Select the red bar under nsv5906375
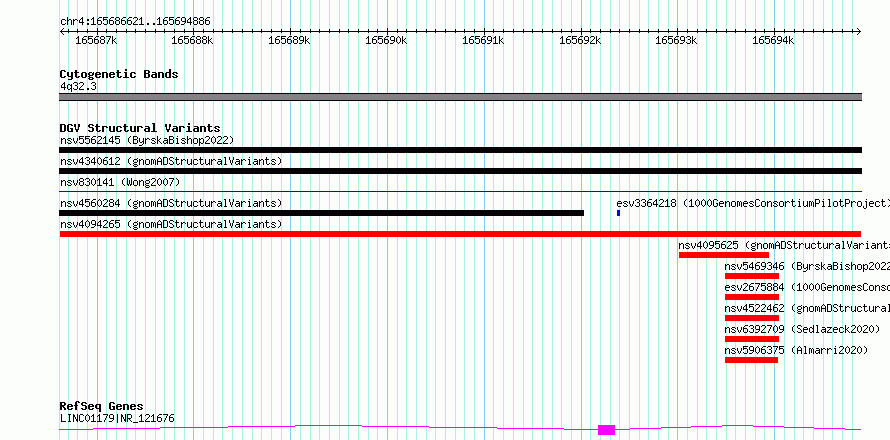Screen dimensions: 890x440 [x=751, y=360]
